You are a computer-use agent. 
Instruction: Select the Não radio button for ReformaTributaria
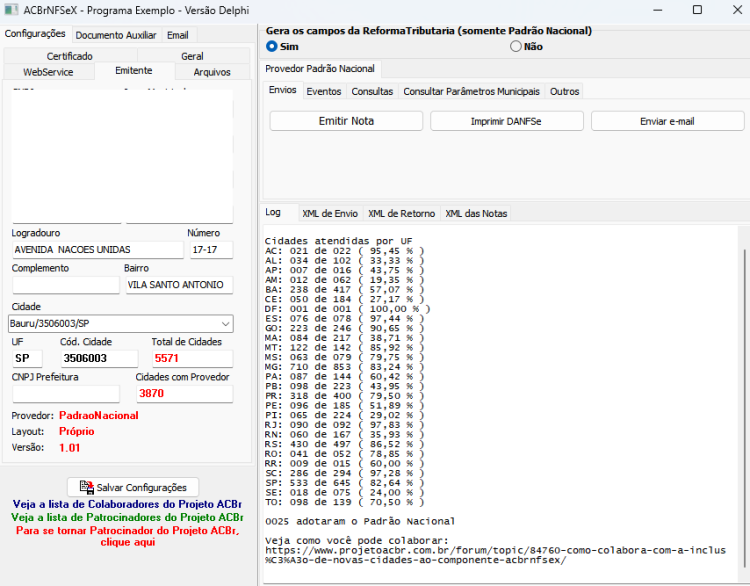click(516, 46)
